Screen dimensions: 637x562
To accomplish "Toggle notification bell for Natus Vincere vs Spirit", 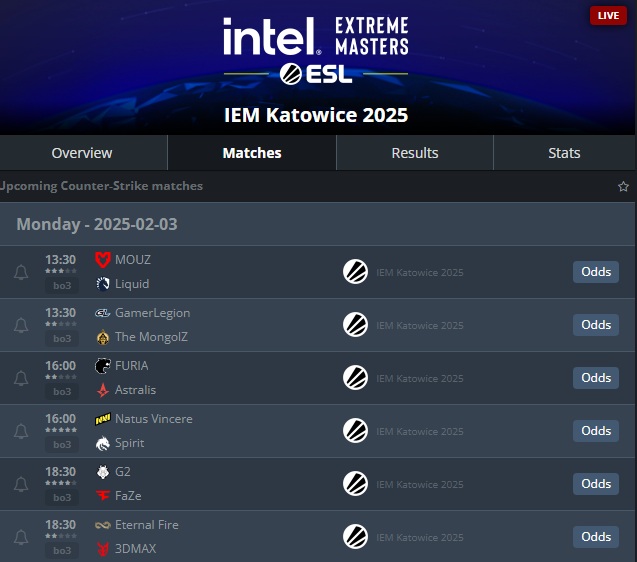I will coord(21,431).
